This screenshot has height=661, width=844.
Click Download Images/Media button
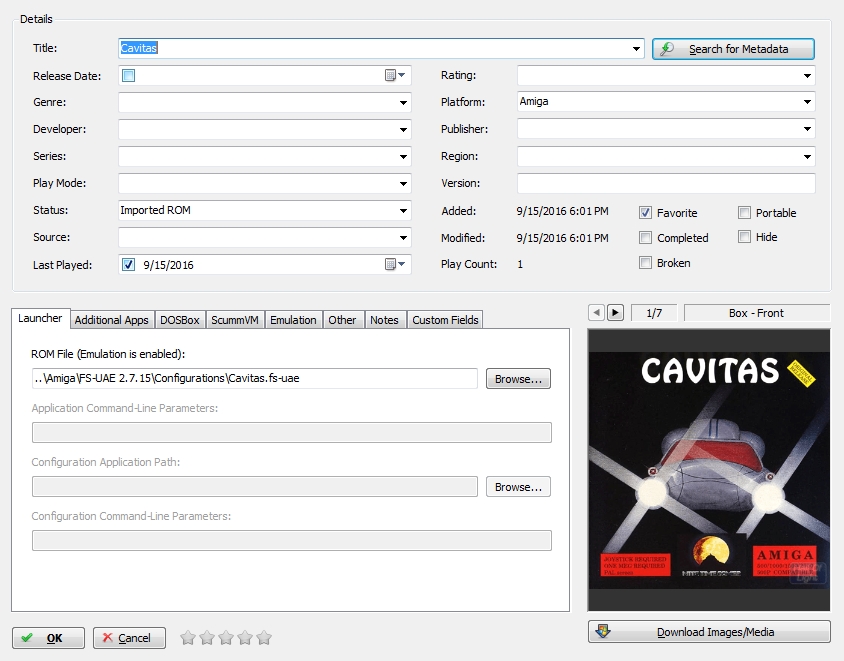tap(709, 632)
